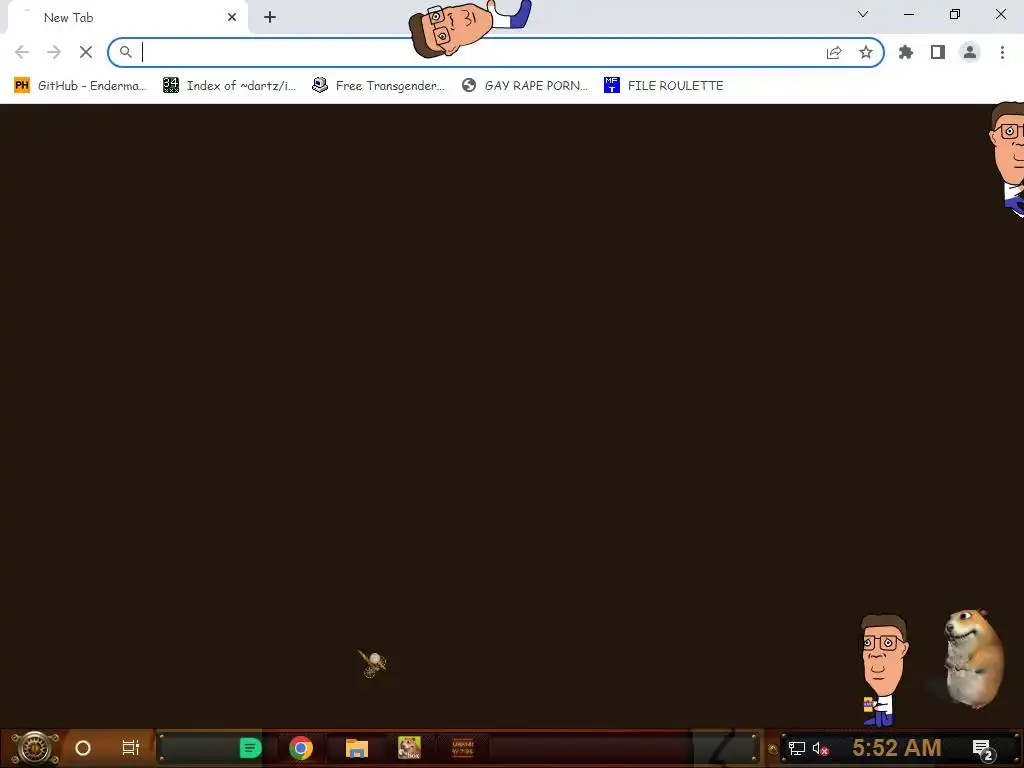Share this page via share icon
1024x768 pixels.
[x=834, y=52]
